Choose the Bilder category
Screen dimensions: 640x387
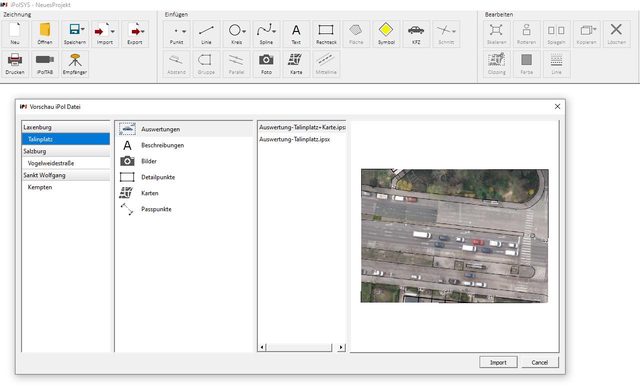(184, 161)
